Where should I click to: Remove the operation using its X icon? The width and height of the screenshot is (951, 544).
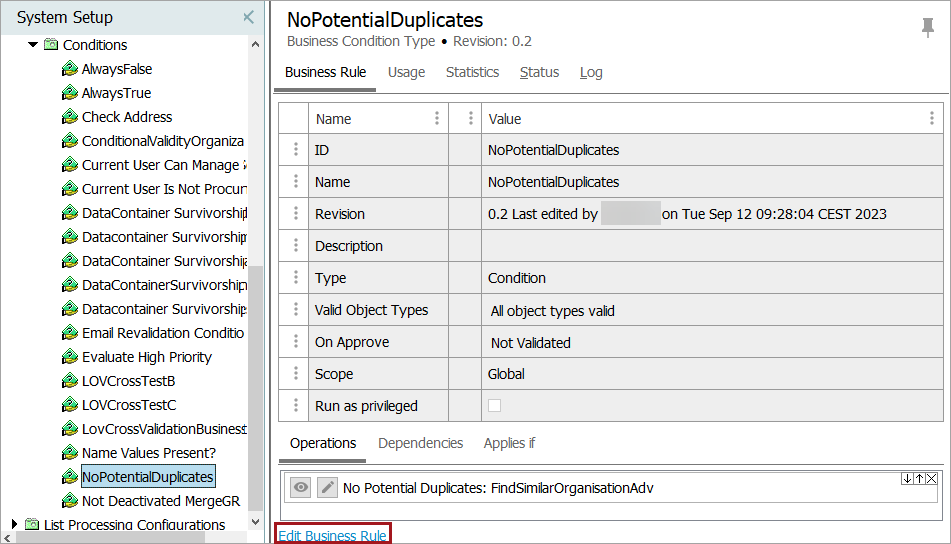931,479
